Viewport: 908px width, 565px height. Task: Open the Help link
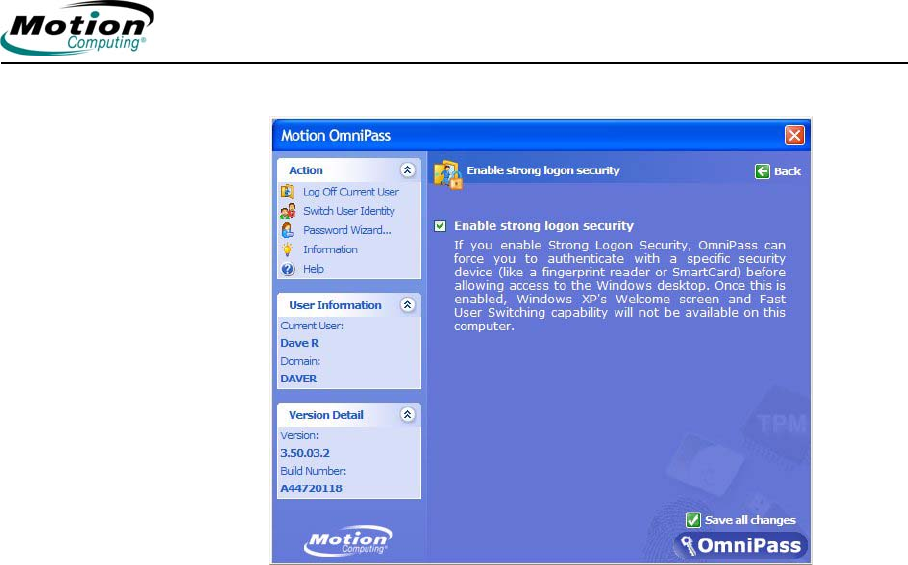[x=313, y=269]
